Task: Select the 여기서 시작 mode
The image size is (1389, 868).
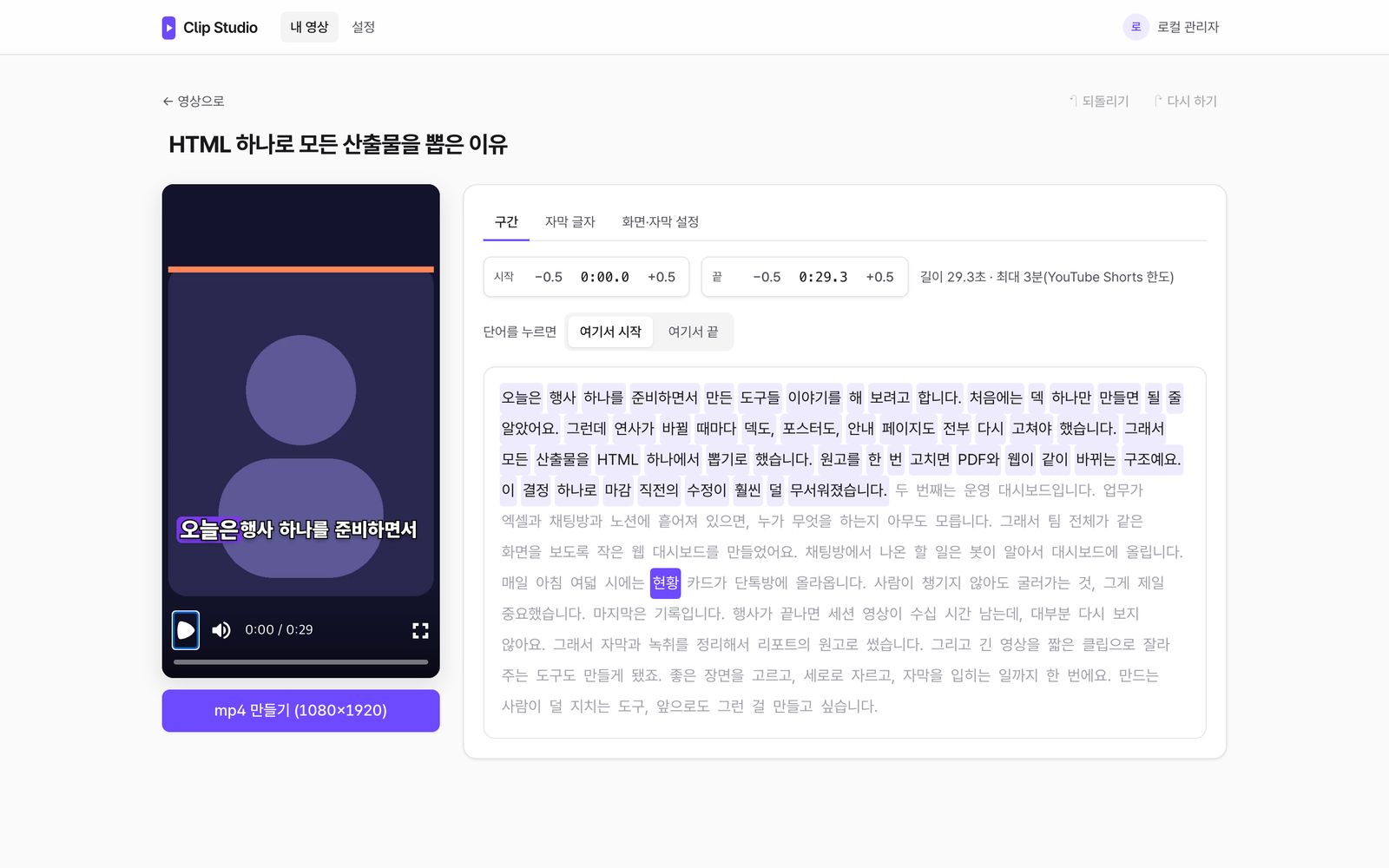Action: [x=610, y=332]
